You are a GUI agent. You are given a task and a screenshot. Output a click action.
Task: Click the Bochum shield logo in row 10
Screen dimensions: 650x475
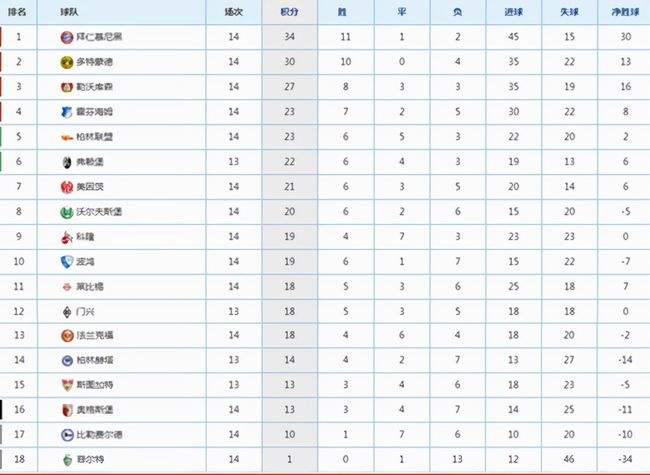(67, 262)
